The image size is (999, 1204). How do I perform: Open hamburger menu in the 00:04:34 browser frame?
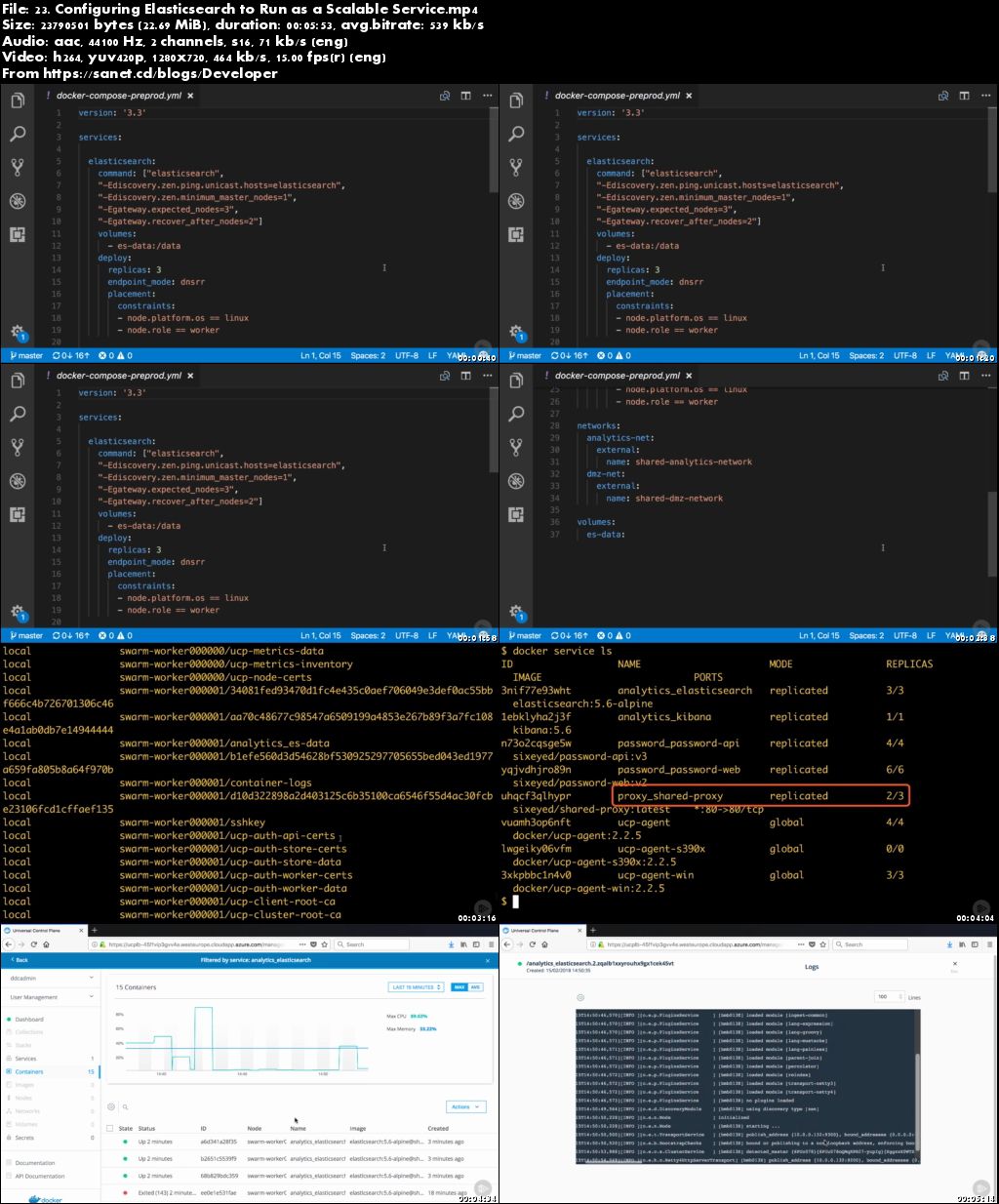pyautogui.click(x=491, y=944)
